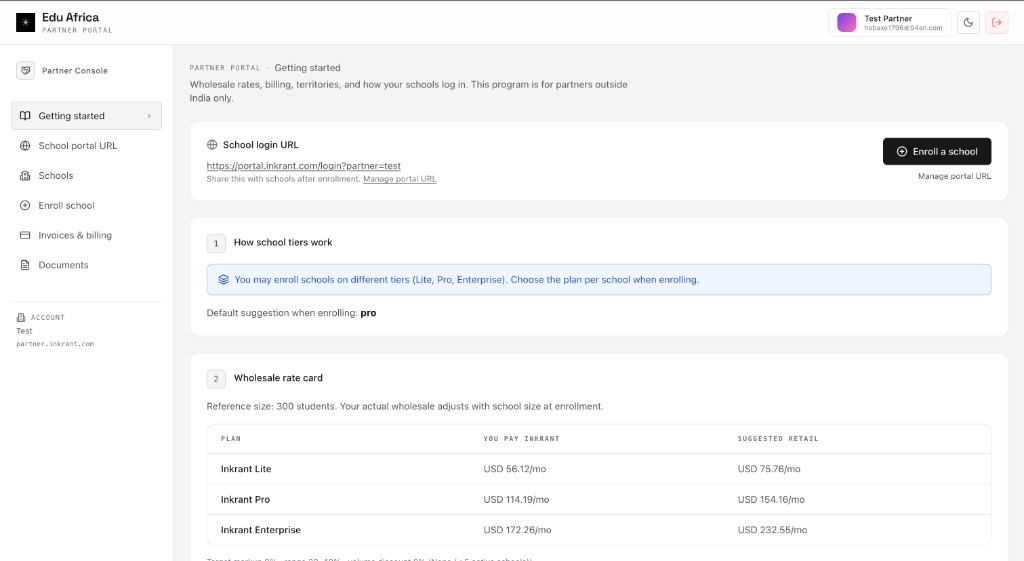Open School portal URL page
Viewport: 1024px width, 561px height.
pyautogui.click(x=86, y=146)
